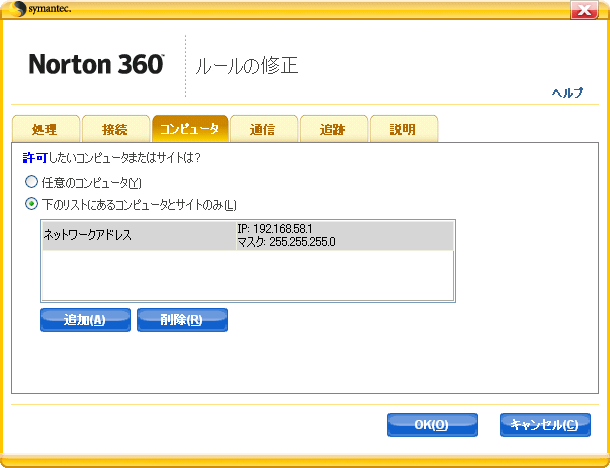This screenshot has height=468, width=610.
Task: Click the Norton 360 logo
Action: pos(96,65)
